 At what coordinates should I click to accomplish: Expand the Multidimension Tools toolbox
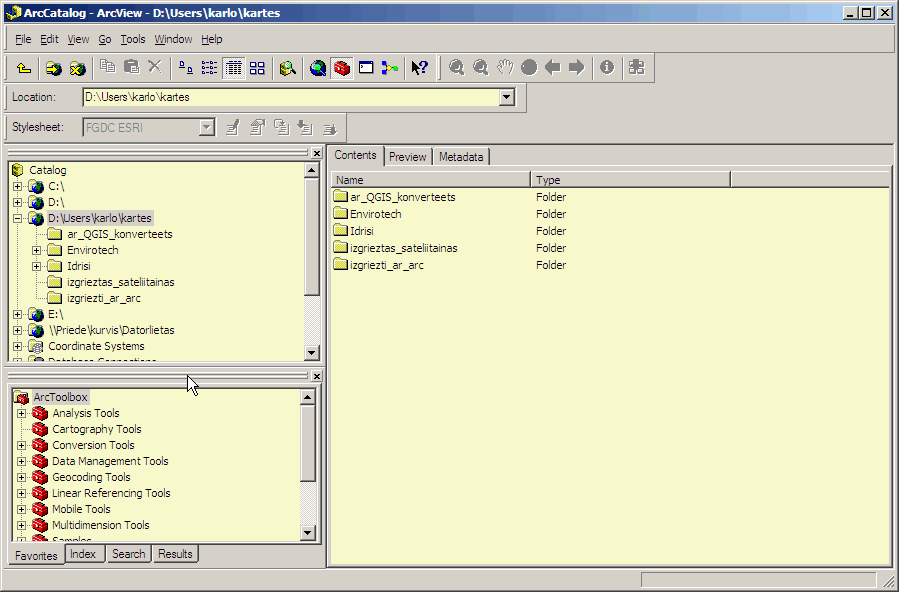pos(21,526)
